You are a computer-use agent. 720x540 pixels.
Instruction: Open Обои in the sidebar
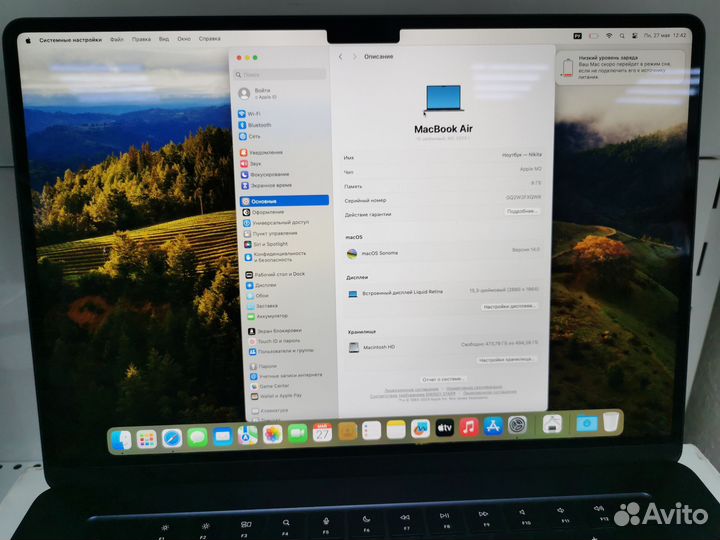coord(258,296)
